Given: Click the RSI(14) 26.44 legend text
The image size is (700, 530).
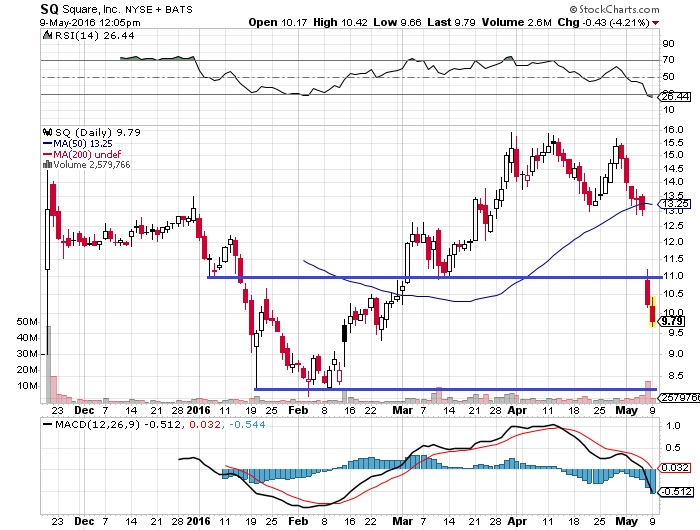Looking at the screenshot, I should tap(94, 35).
